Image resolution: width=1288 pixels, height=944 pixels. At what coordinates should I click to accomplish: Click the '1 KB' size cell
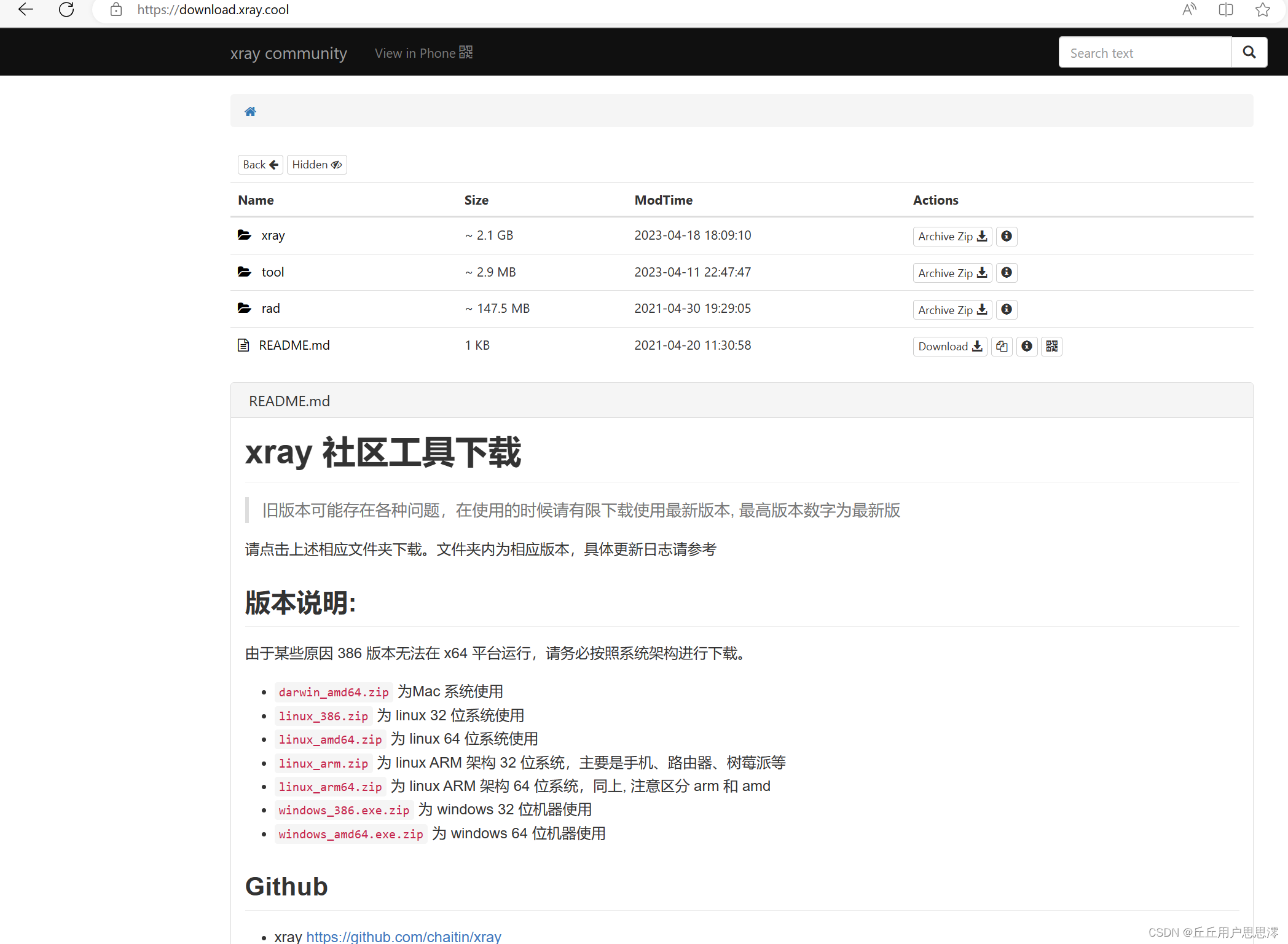click(x=477, y=345)
